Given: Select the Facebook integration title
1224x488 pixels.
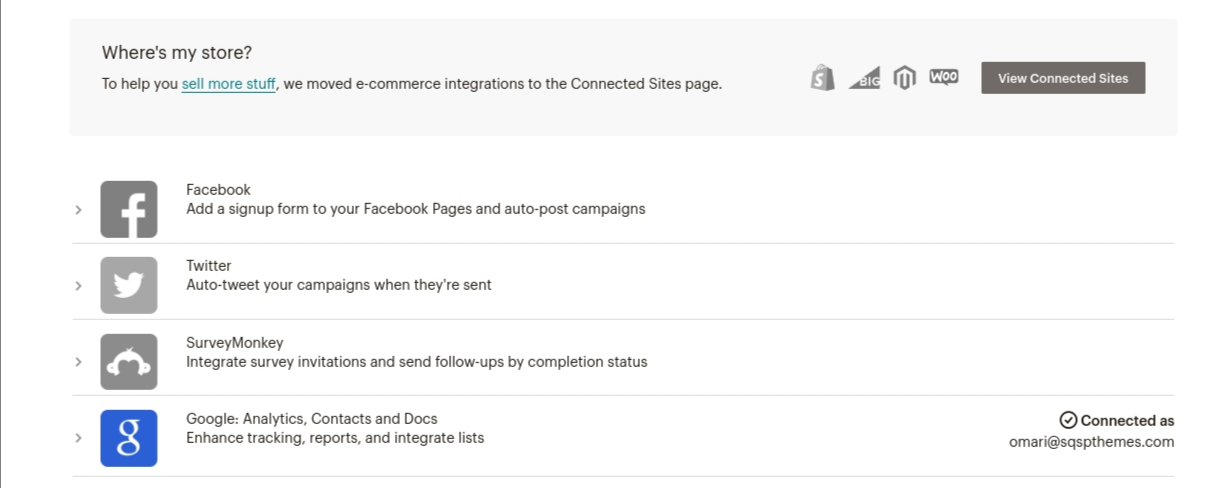Looking at the screenshot, I should pyautogui.click(x=218, y=190).
